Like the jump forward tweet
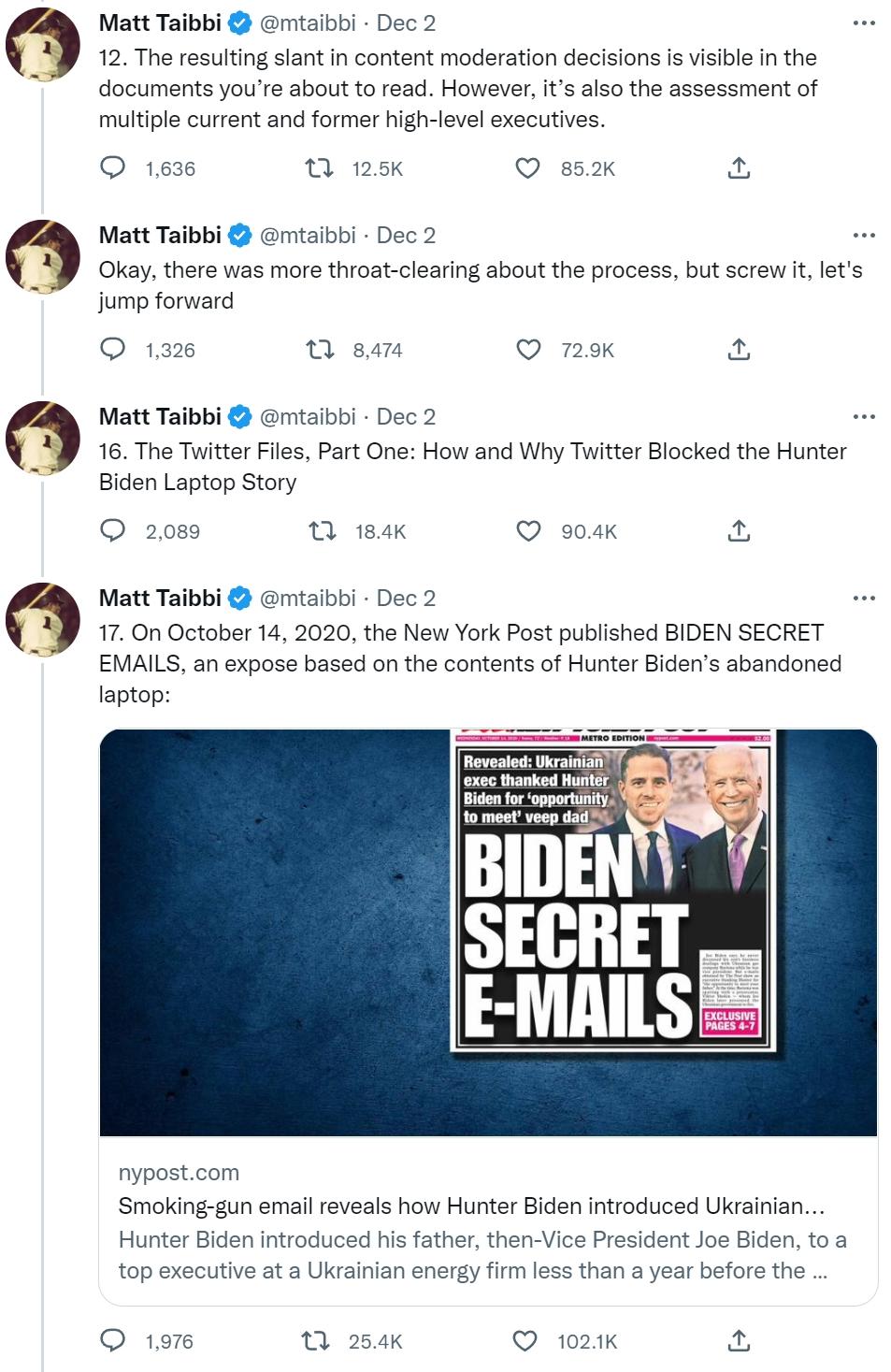891x1372 pixels. (x=528, y=350)
